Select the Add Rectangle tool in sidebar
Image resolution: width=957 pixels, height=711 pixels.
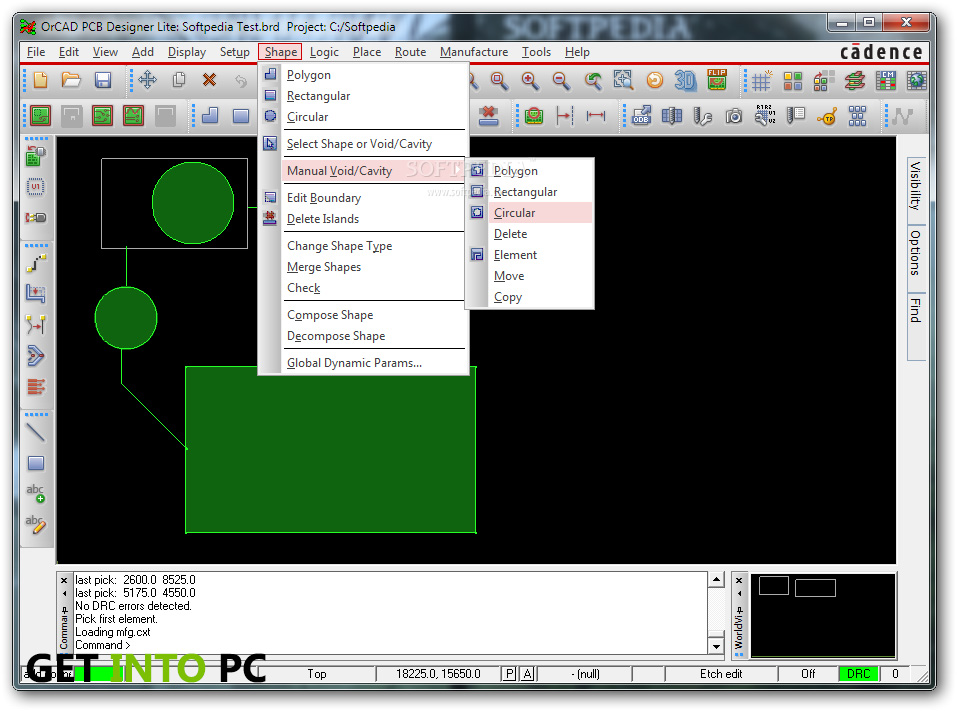pyautogui.click(x=36, y=463)
